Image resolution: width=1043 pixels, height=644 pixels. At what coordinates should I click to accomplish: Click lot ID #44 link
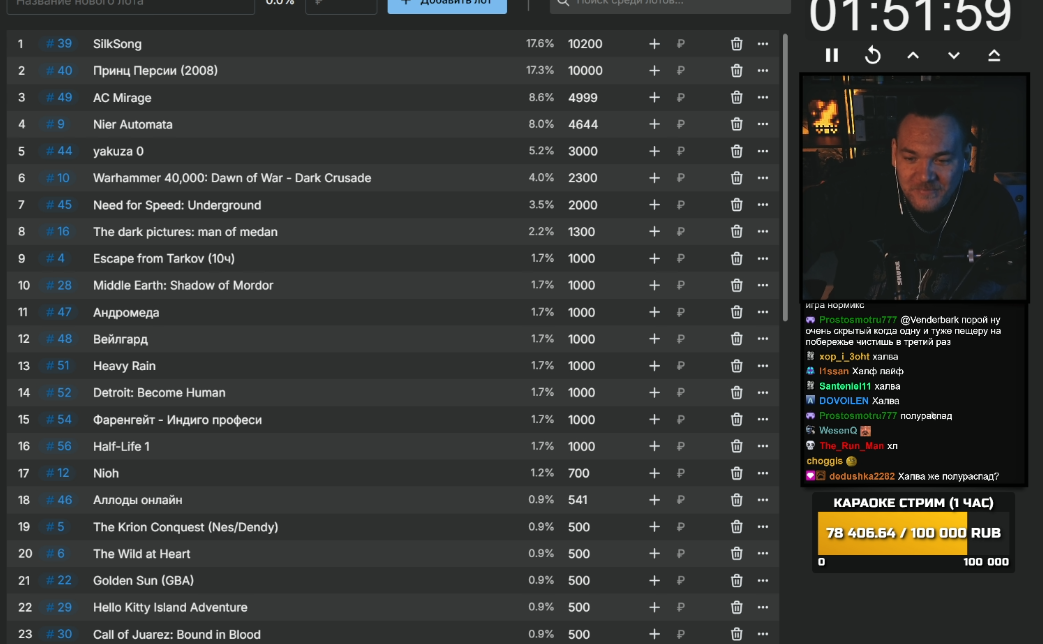[59, 151]
